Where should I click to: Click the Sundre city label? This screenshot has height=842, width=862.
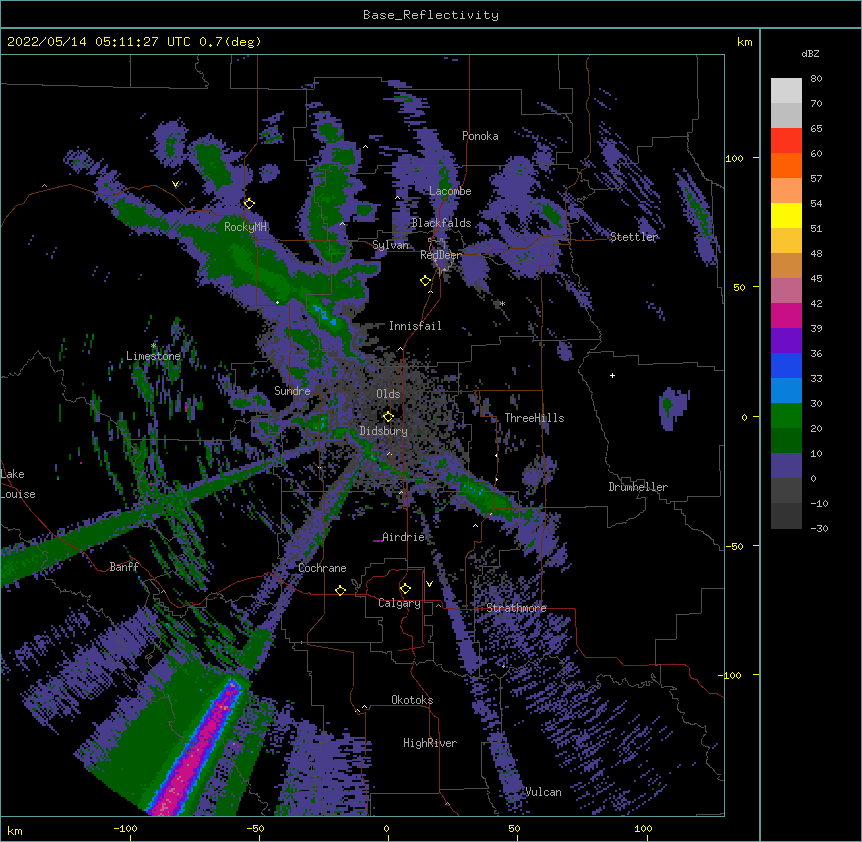pyautogui.click(x=292, y=391)
